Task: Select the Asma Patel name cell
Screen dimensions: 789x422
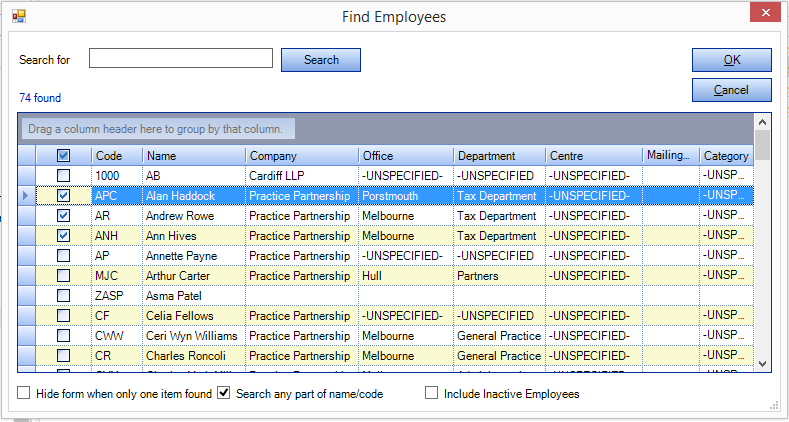Action: (194, 296)
